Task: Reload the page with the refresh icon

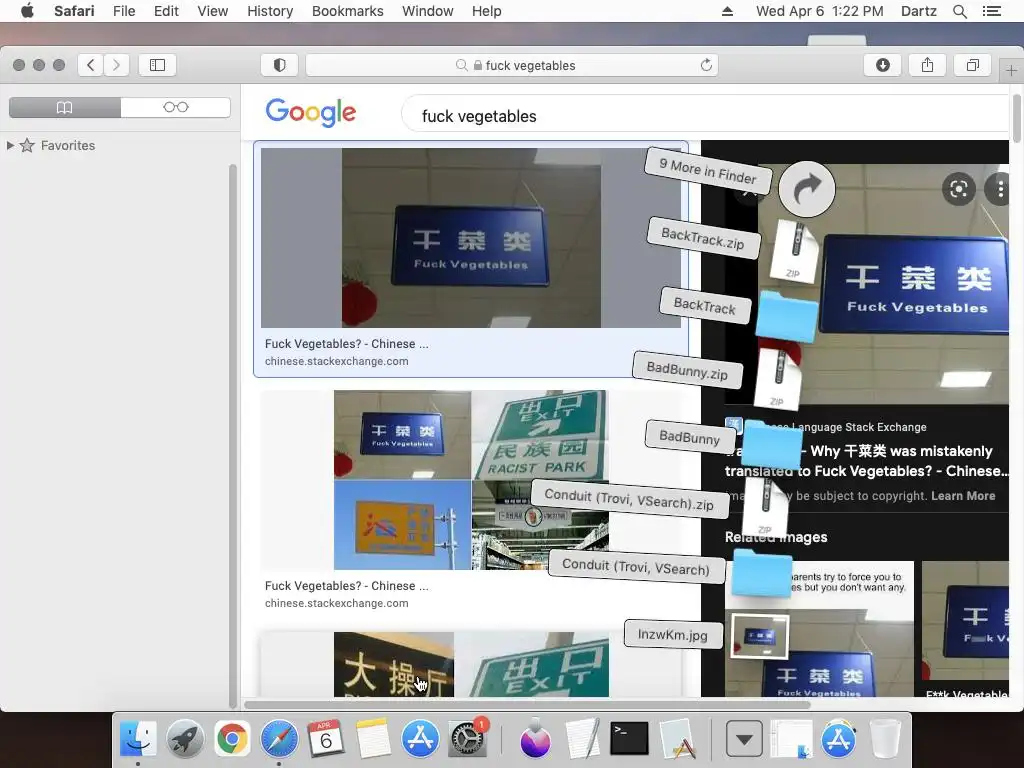Action: pyautogui.click(x=706, y=65)
